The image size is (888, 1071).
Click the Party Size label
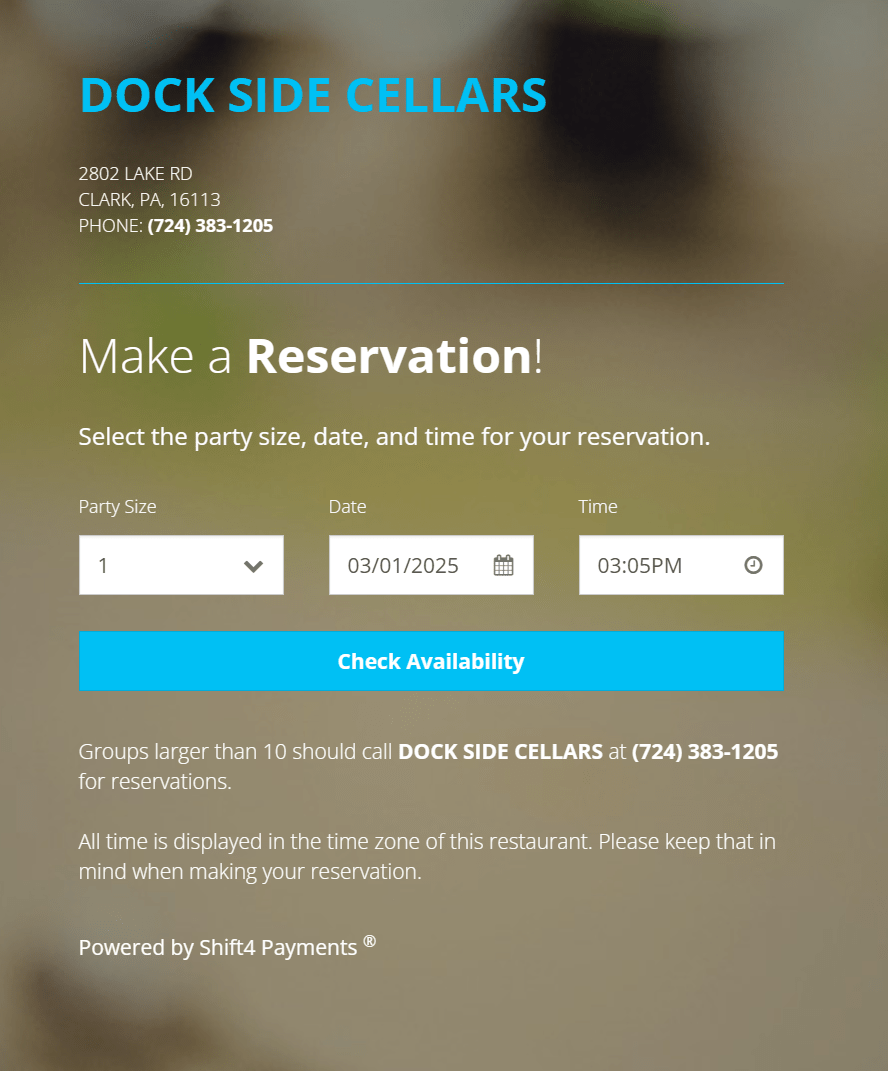[x=118, y=507]
